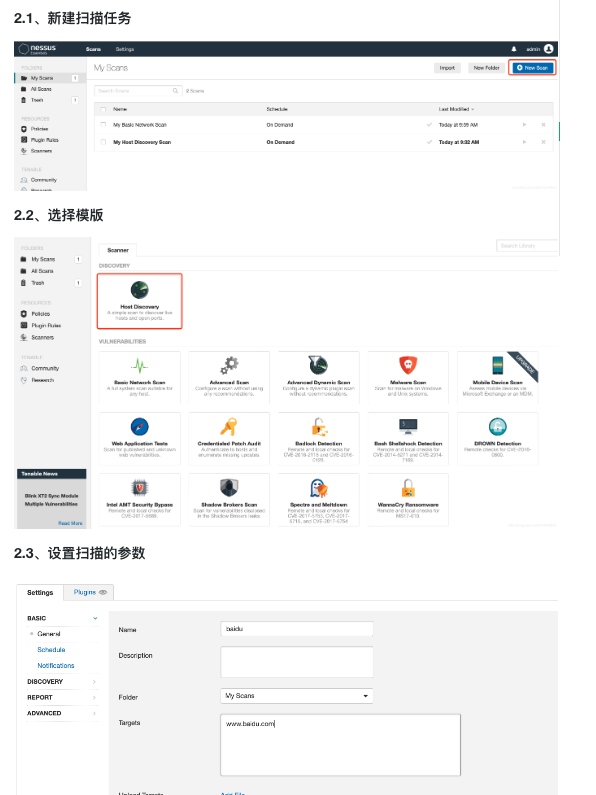Tick the select-all checkbox beside Name header

point(103,110)
